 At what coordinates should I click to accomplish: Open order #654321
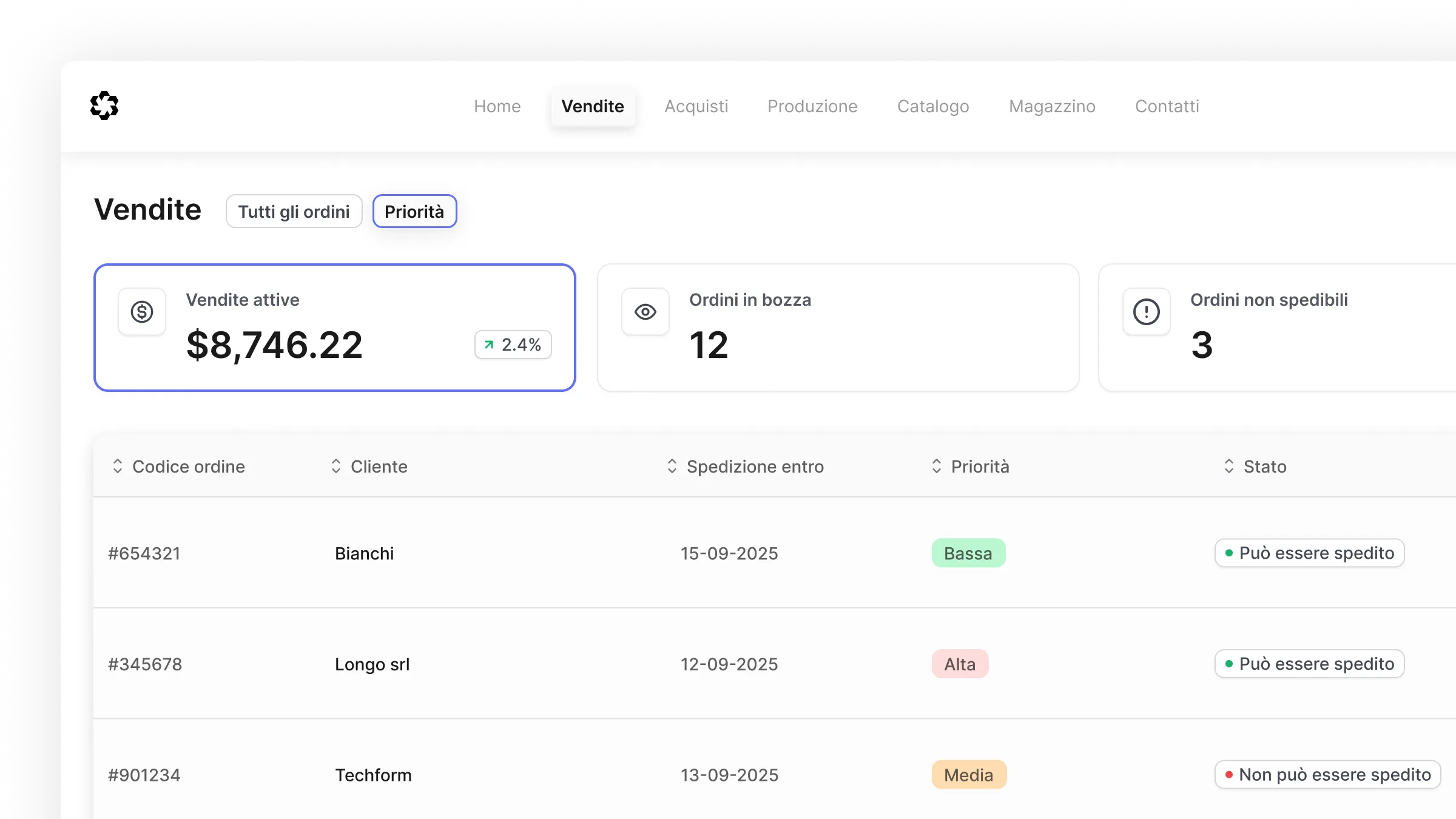click(144, 553)
